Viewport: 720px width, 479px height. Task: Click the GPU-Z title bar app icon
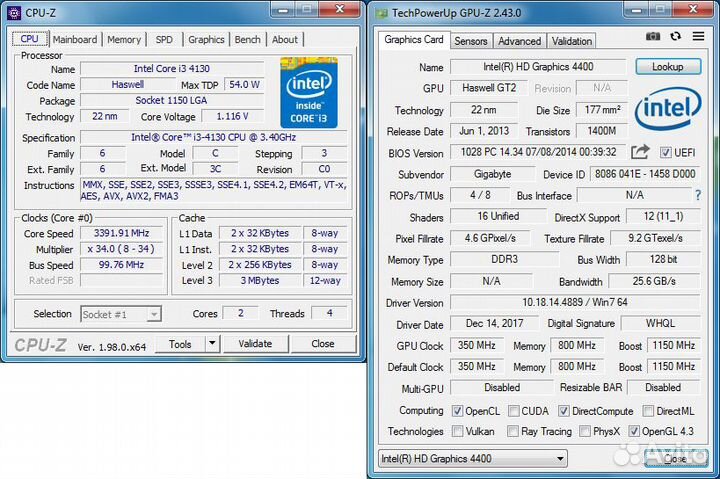(382, 13)
